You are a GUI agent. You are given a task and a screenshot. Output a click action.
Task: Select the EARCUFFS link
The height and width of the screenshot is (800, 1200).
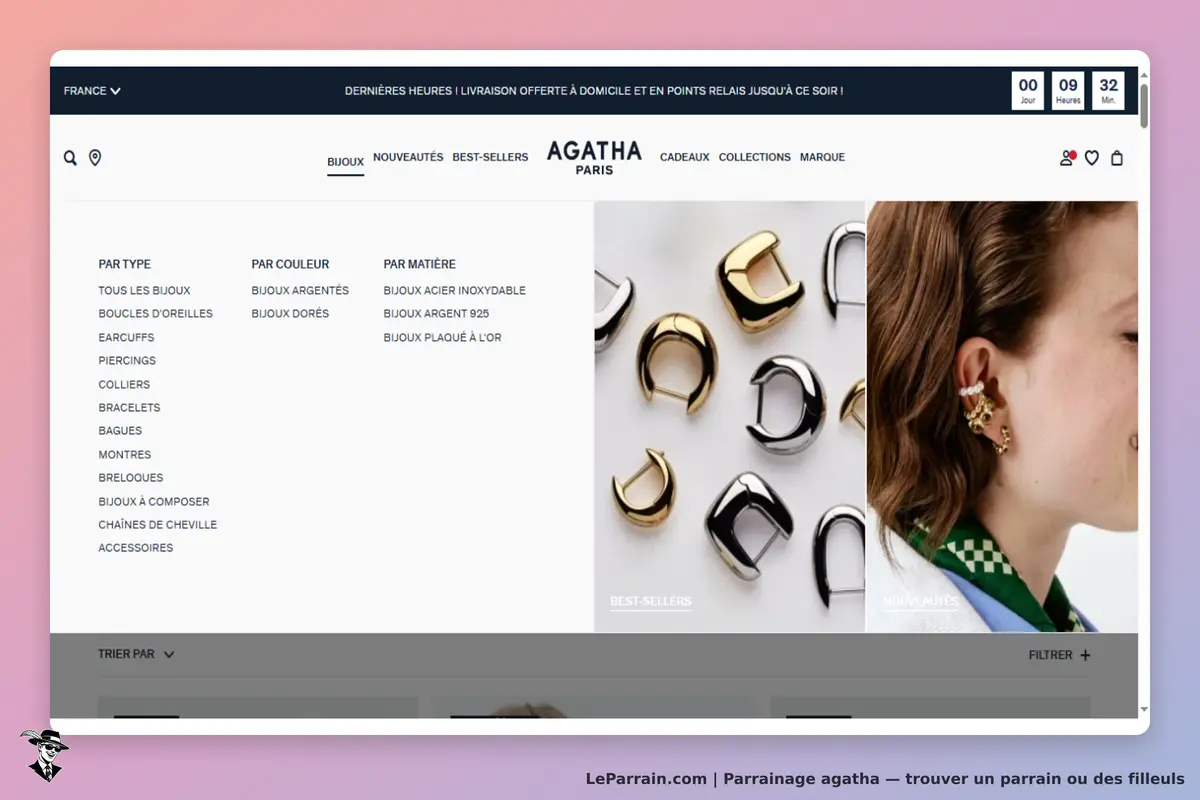(x=126, y=338)
